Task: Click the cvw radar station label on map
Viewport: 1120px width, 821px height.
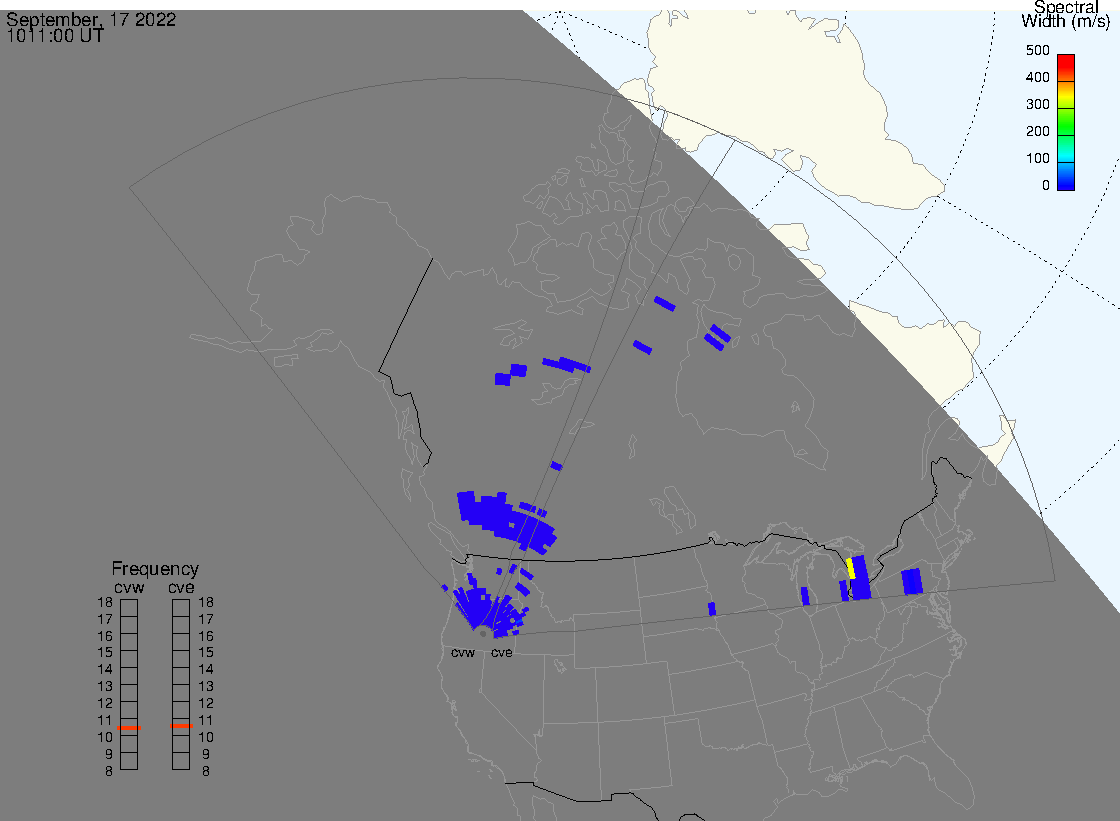Action: [463, 653]
